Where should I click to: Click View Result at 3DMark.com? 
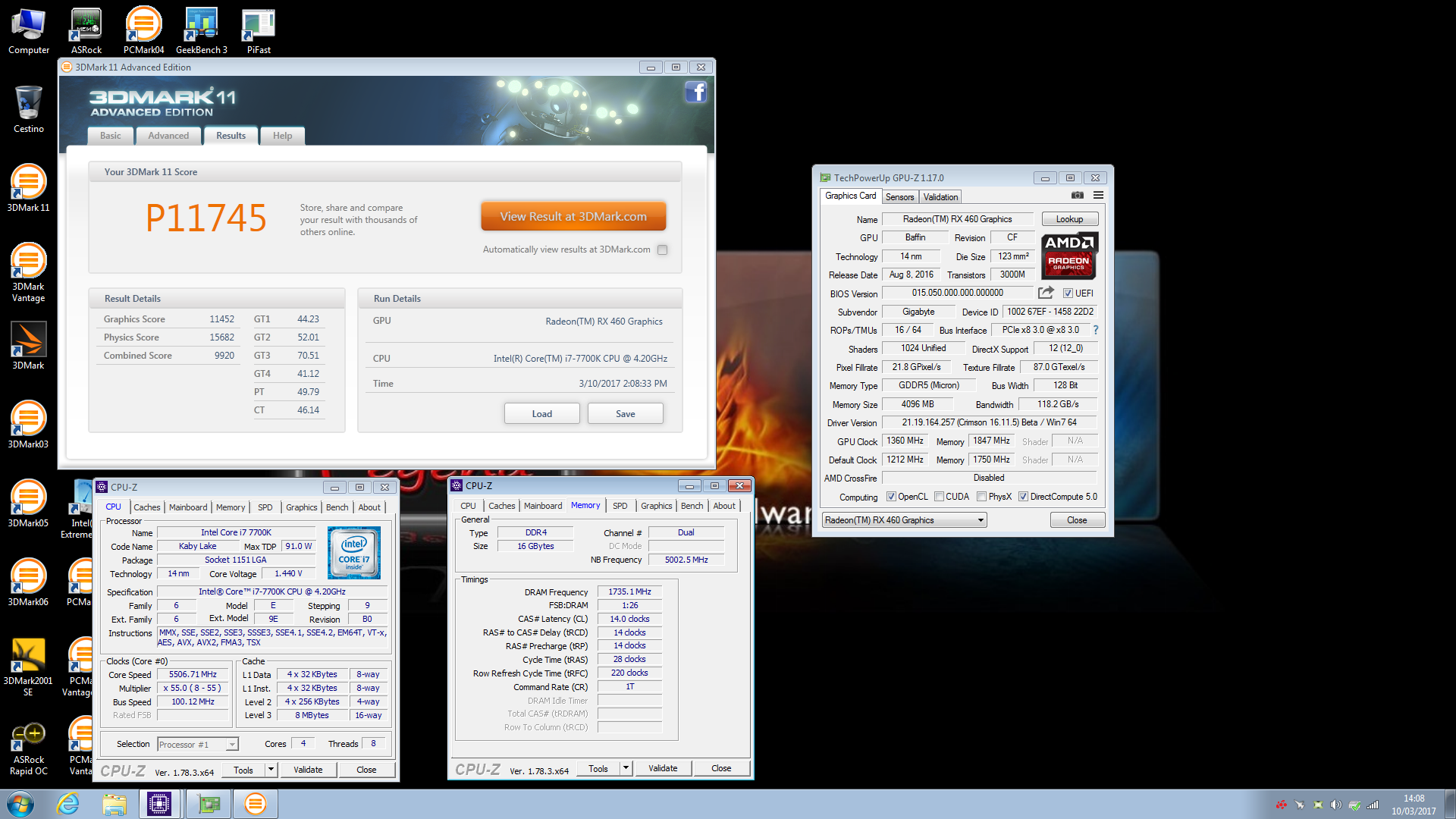tap(573, 216)
